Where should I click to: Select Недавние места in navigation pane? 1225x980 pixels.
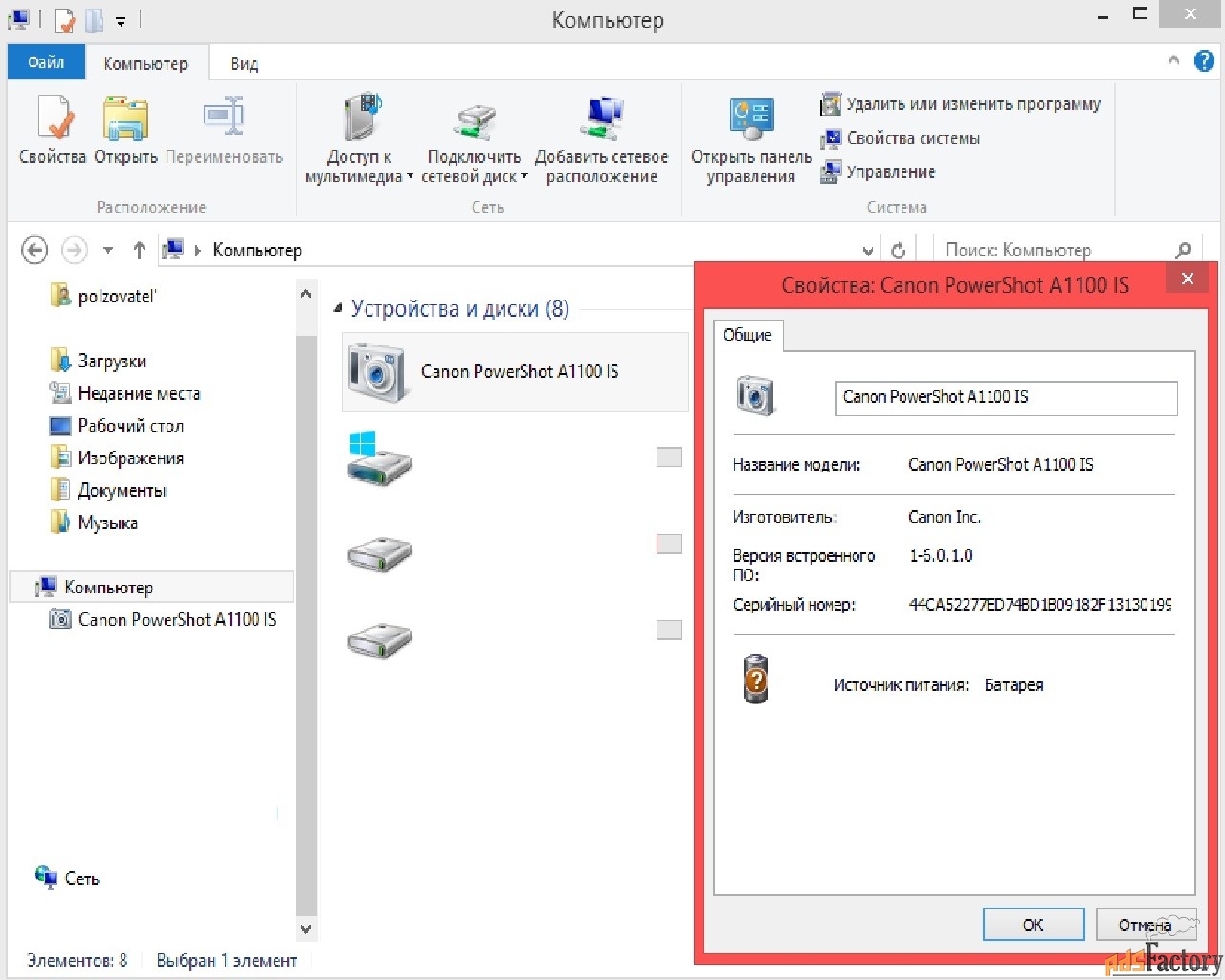tap(124, 393)
